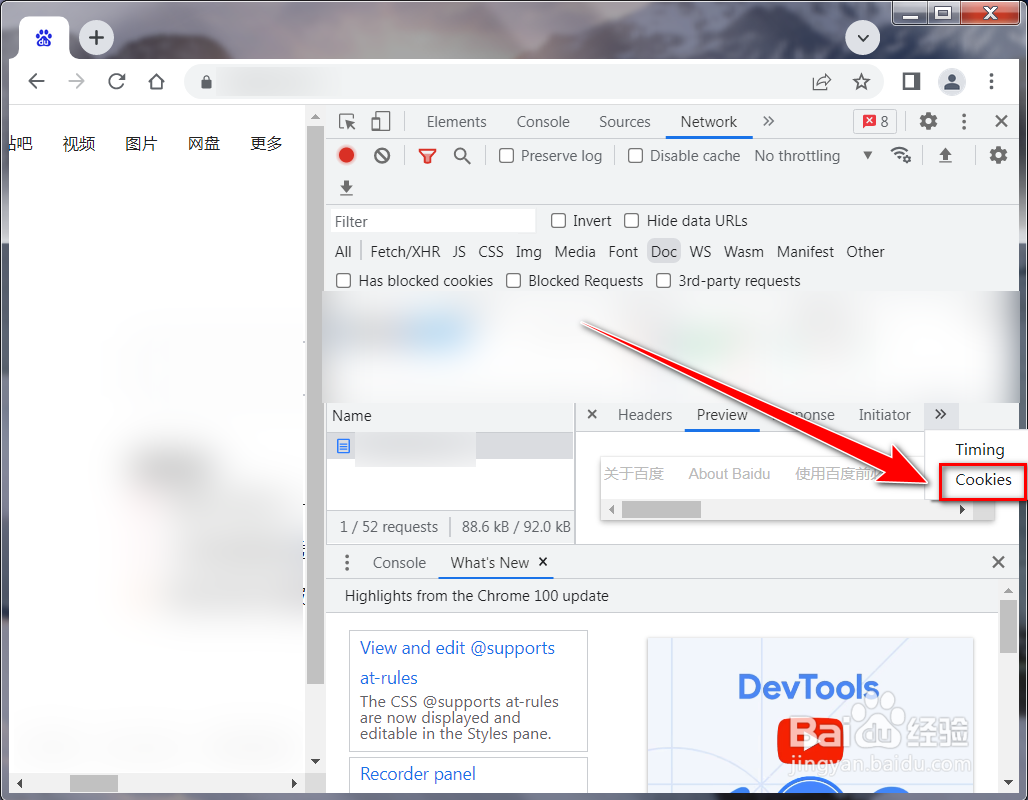Stop recording network log
1028x800 pixels.
346,155
